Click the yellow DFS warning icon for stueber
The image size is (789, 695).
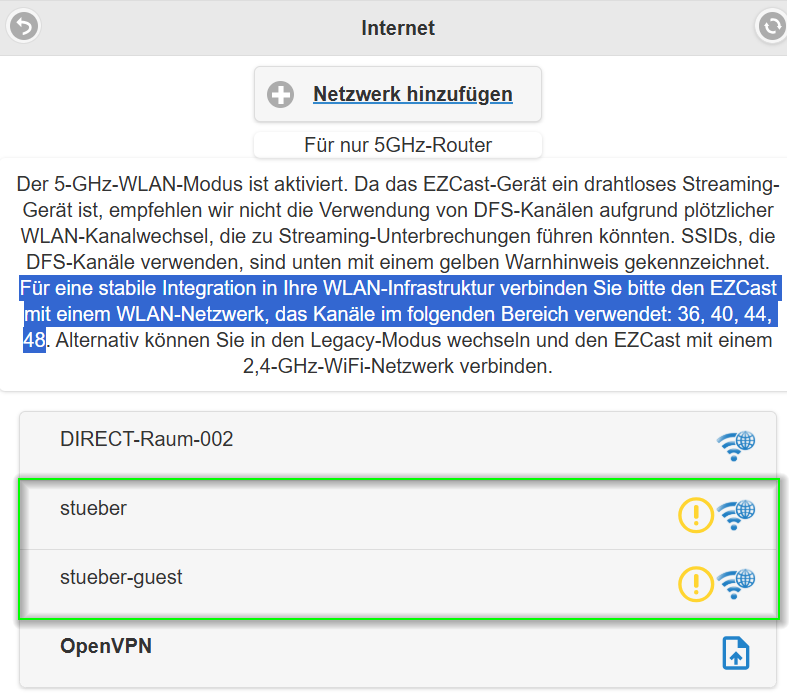[x=696, y=515]
